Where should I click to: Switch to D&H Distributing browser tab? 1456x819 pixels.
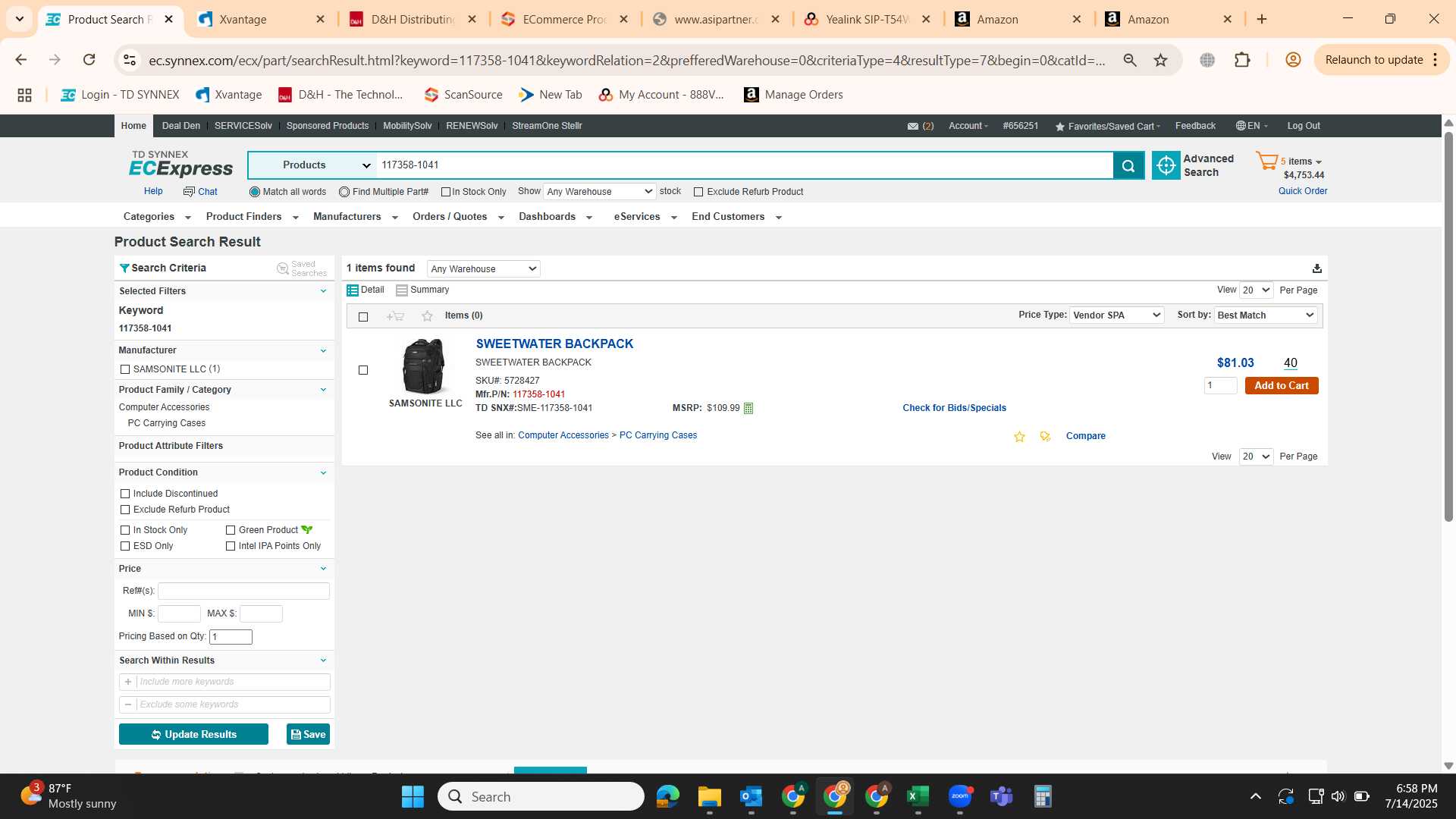pyautogui.click(x=413, y=19)
